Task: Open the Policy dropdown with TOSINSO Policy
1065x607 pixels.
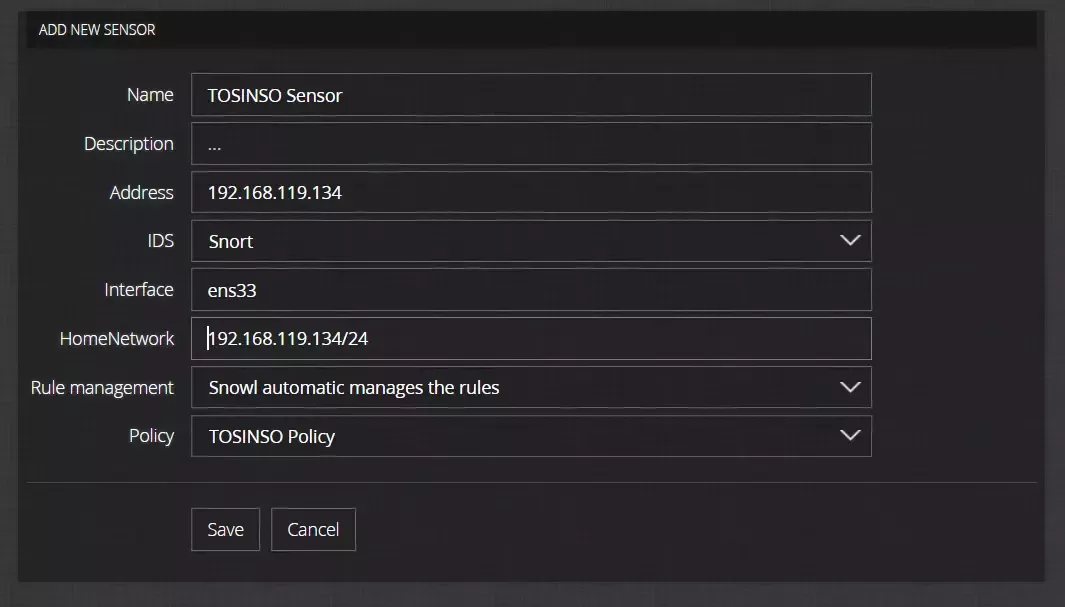Action: click(x=531, y=436)
